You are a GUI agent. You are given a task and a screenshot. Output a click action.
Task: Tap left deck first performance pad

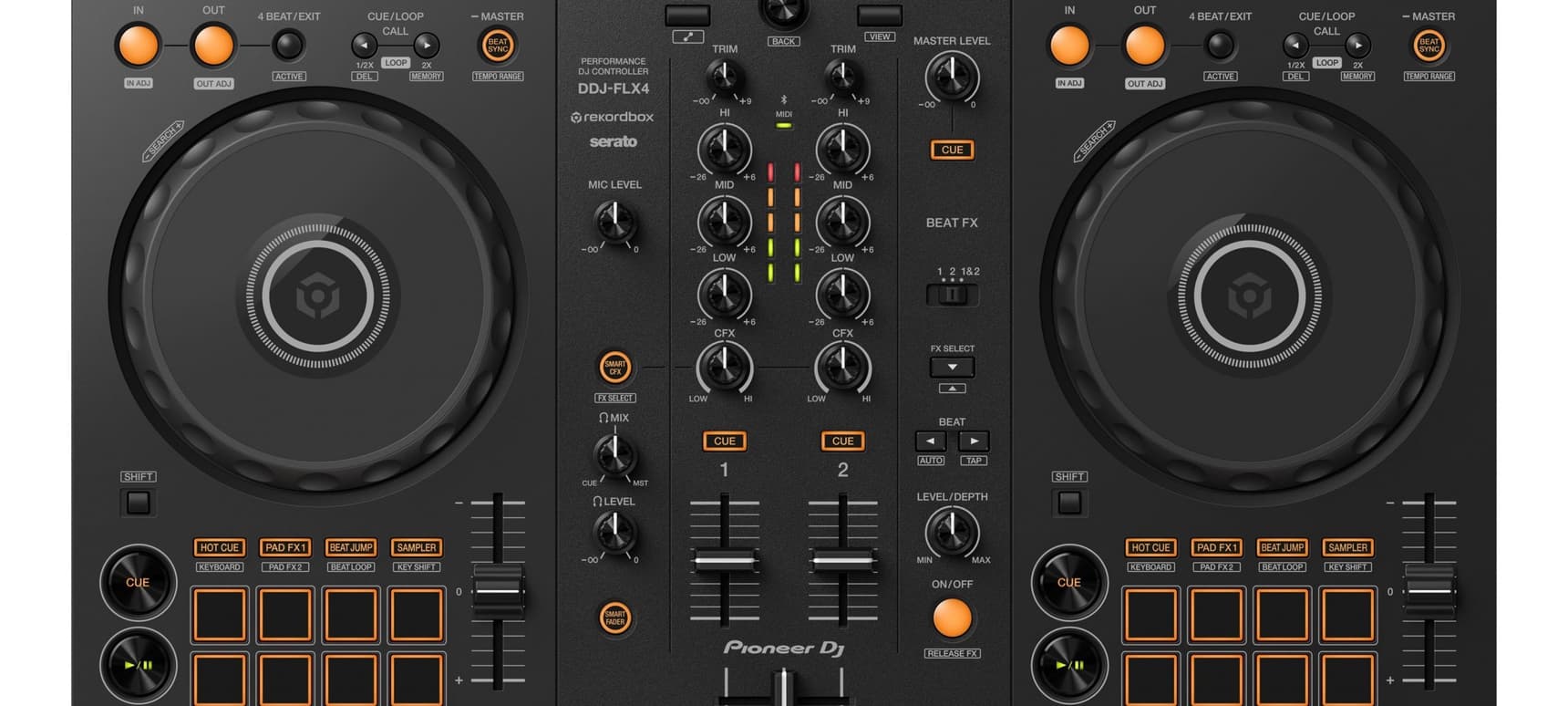click(x=219, y=614)
